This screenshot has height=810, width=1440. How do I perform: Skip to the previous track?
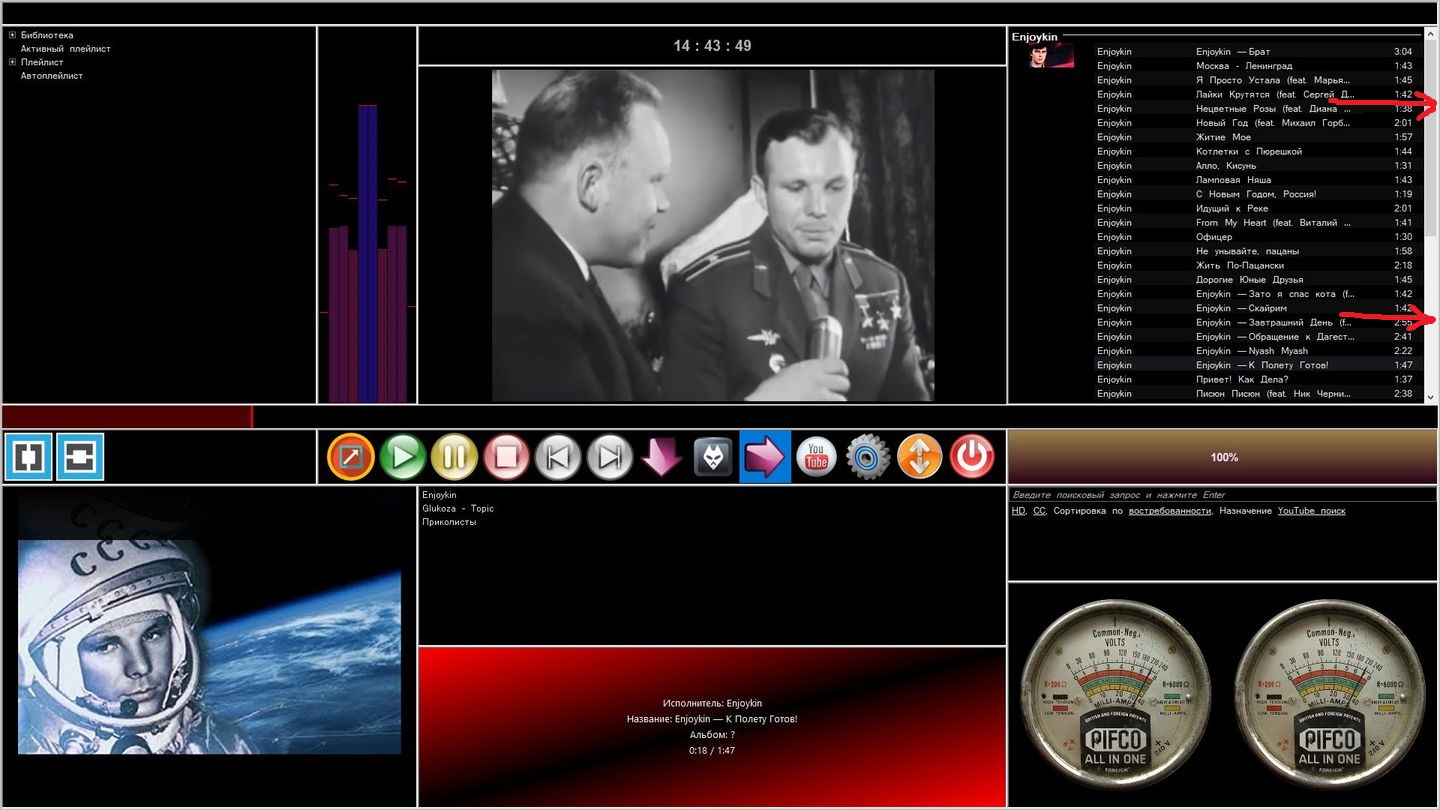click(558, 457)
